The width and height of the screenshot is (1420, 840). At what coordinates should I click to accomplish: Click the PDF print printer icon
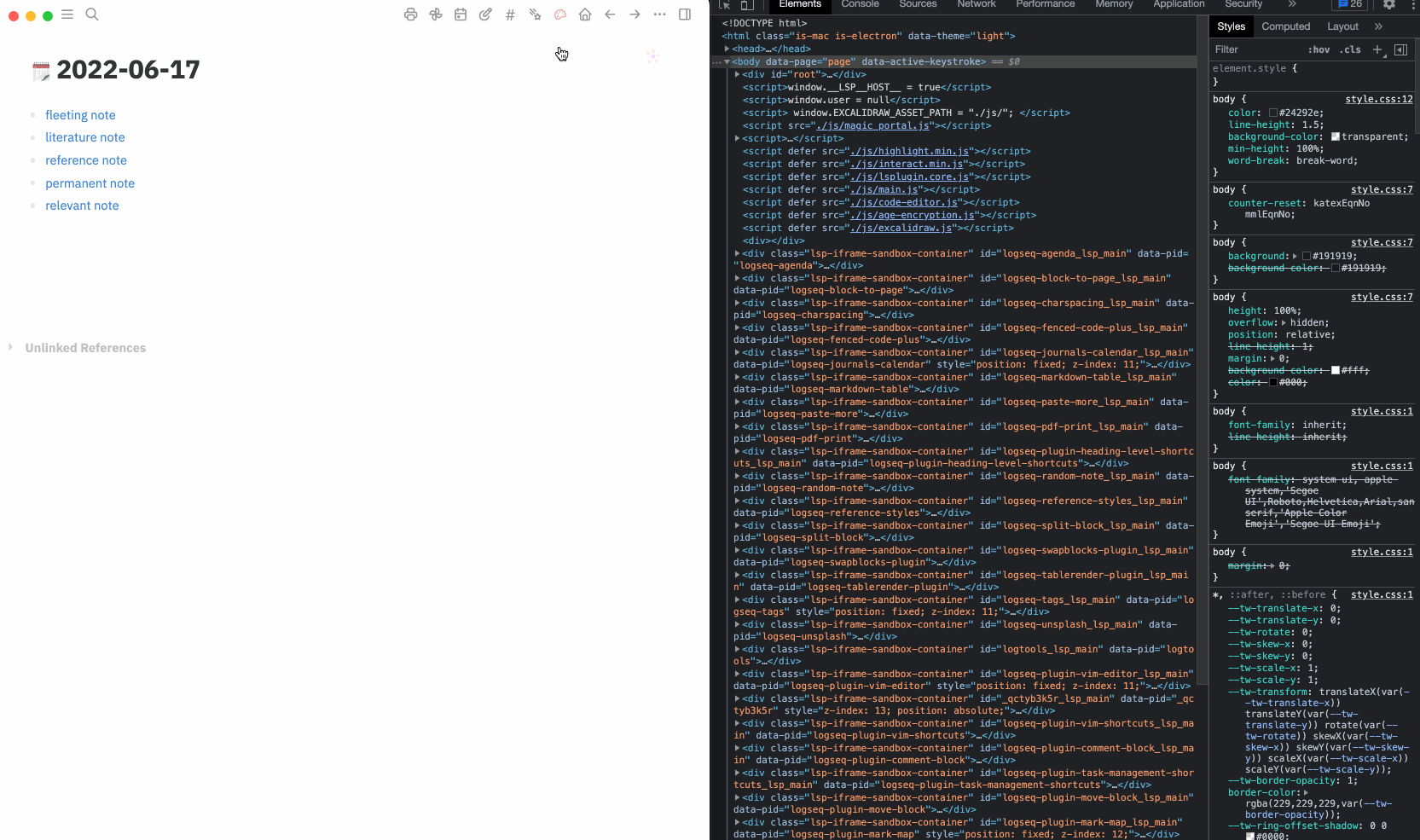coord(411,14)
